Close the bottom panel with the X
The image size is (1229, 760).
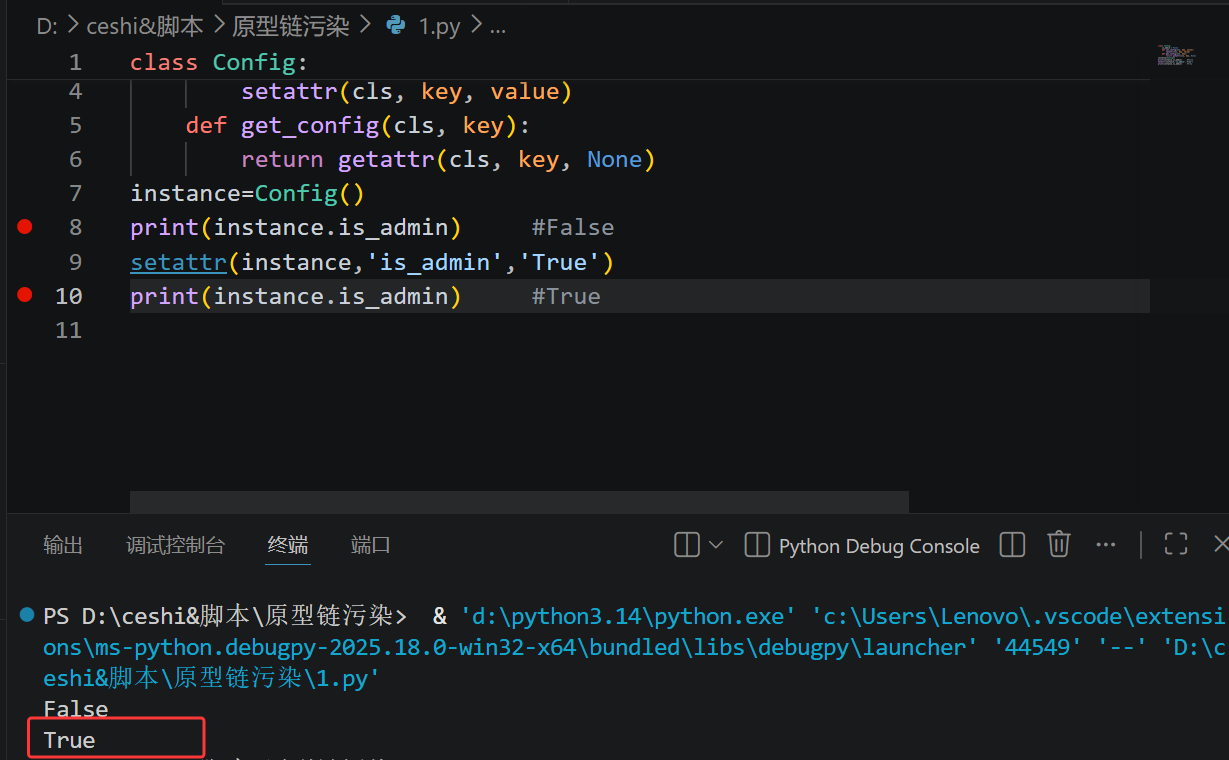(x=1220, y=544)
